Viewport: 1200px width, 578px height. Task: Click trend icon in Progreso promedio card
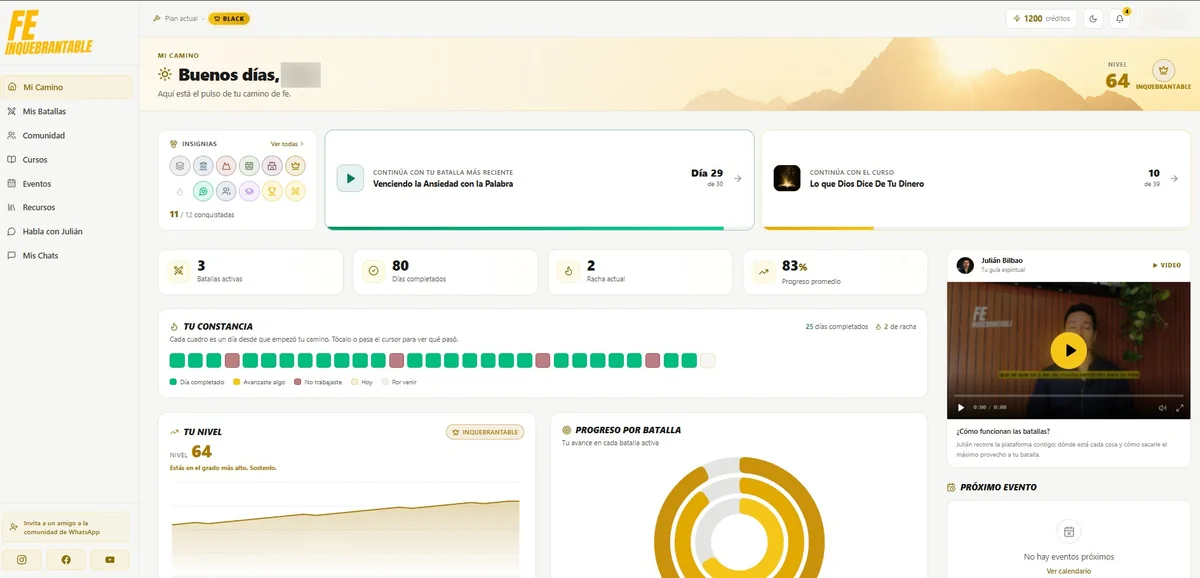(x=764, y=270)
